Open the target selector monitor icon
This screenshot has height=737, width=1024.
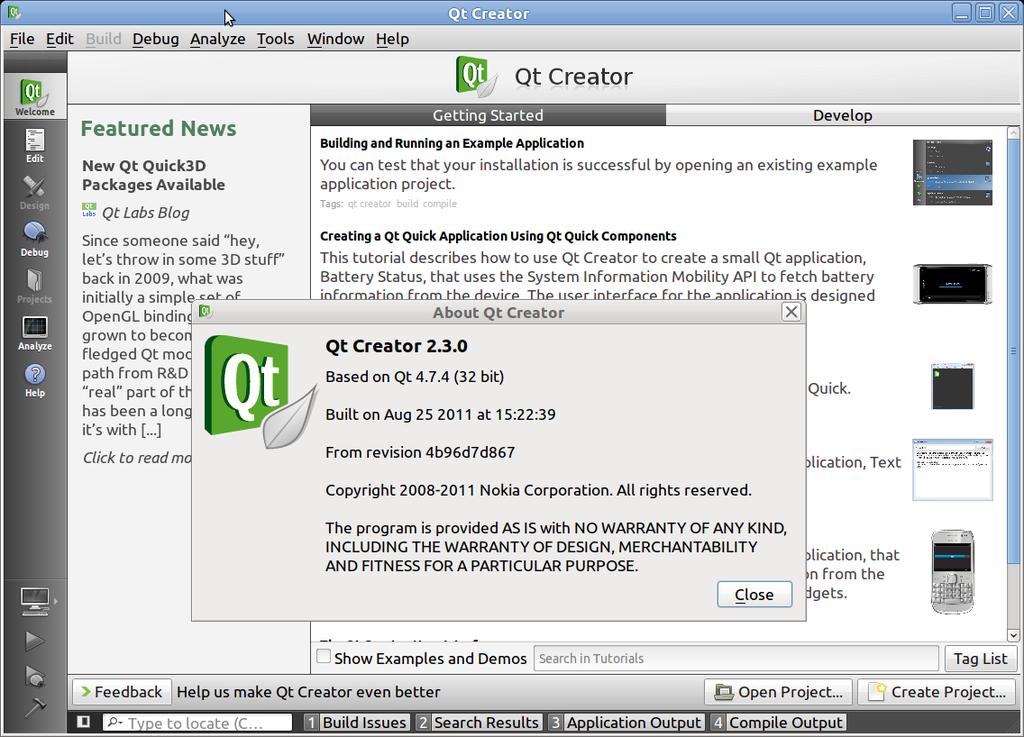click(35, 601)
